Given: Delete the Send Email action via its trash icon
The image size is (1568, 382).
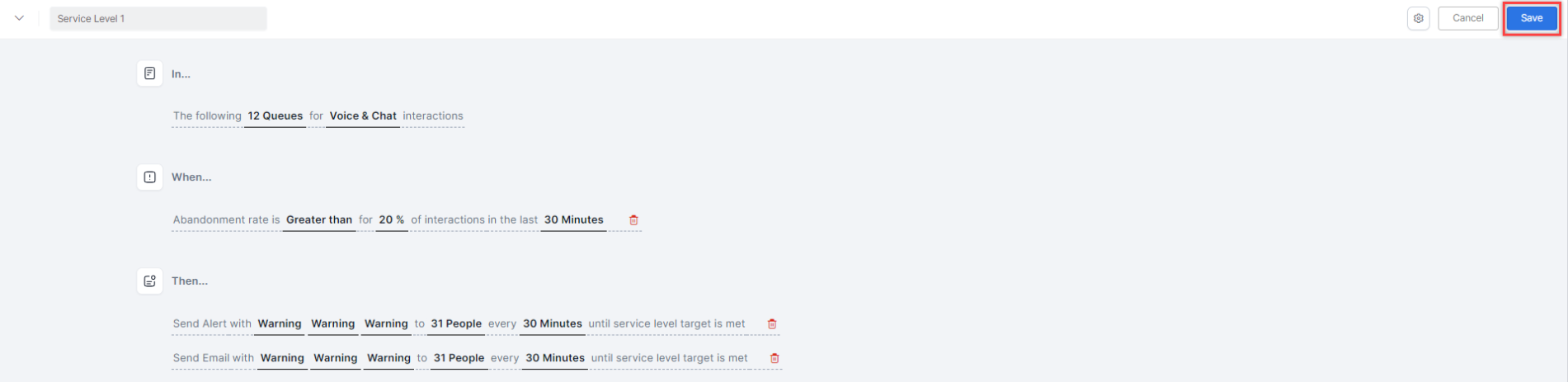Looking at the screenshot, I should 775,358.
